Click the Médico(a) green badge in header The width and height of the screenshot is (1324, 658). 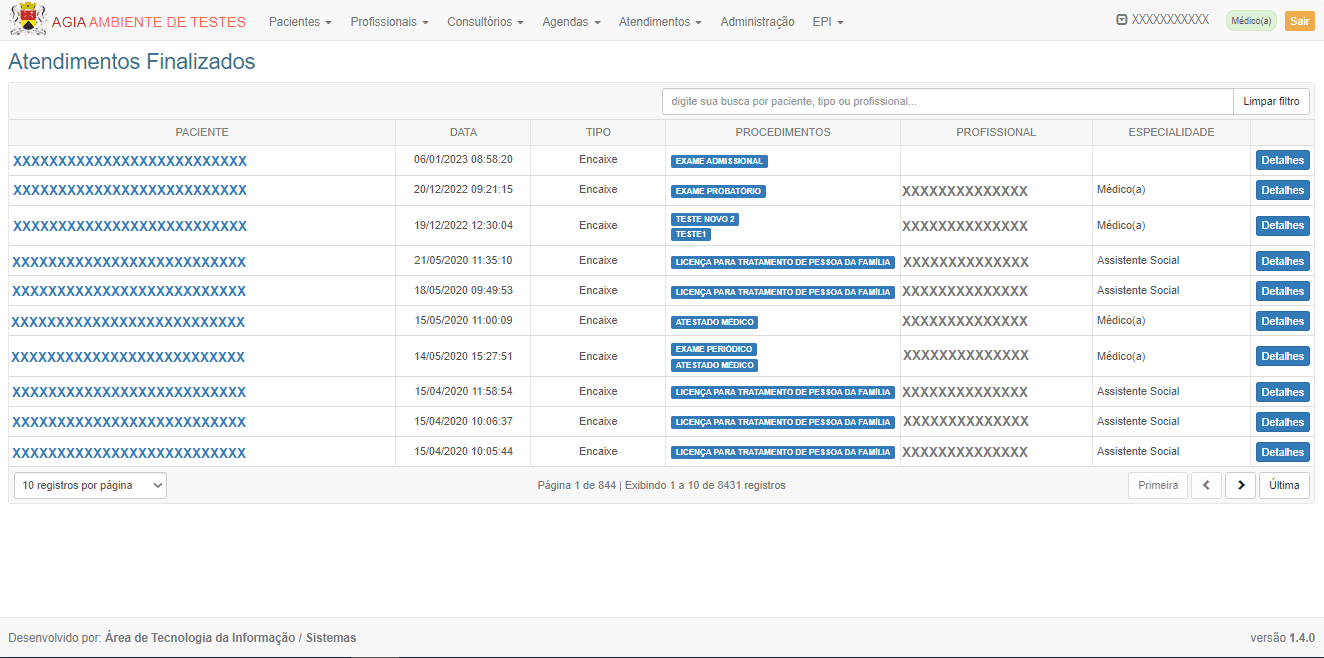click(1251, 21)
